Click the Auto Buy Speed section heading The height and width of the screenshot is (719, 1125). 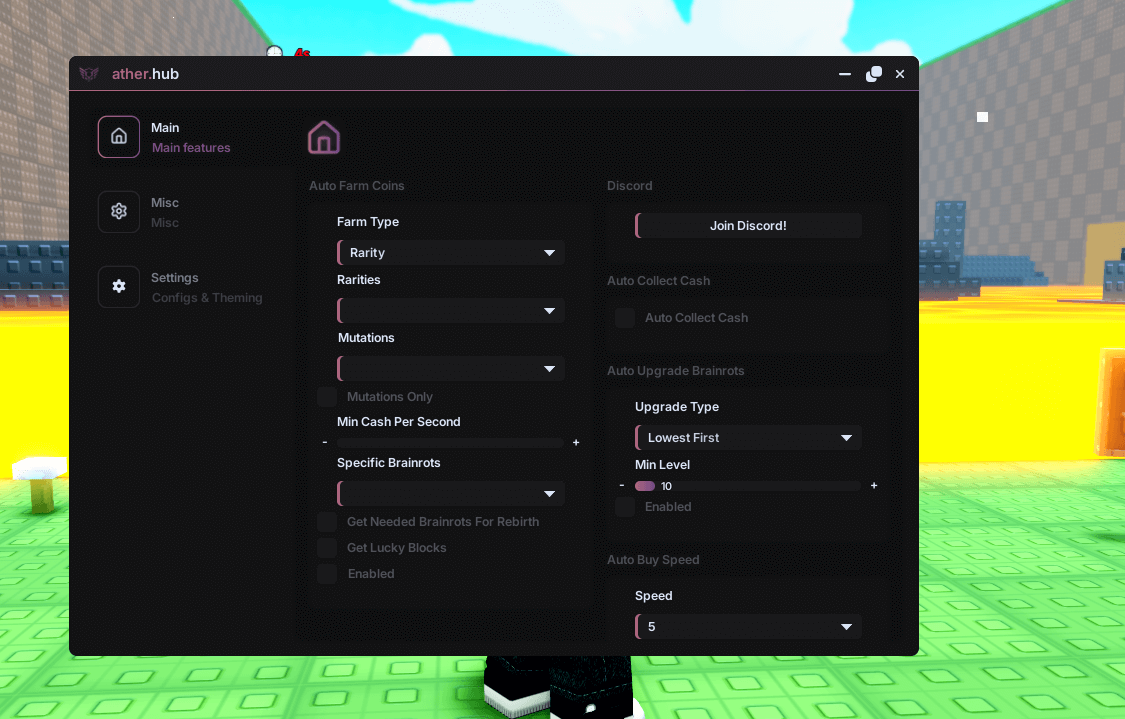653,560
